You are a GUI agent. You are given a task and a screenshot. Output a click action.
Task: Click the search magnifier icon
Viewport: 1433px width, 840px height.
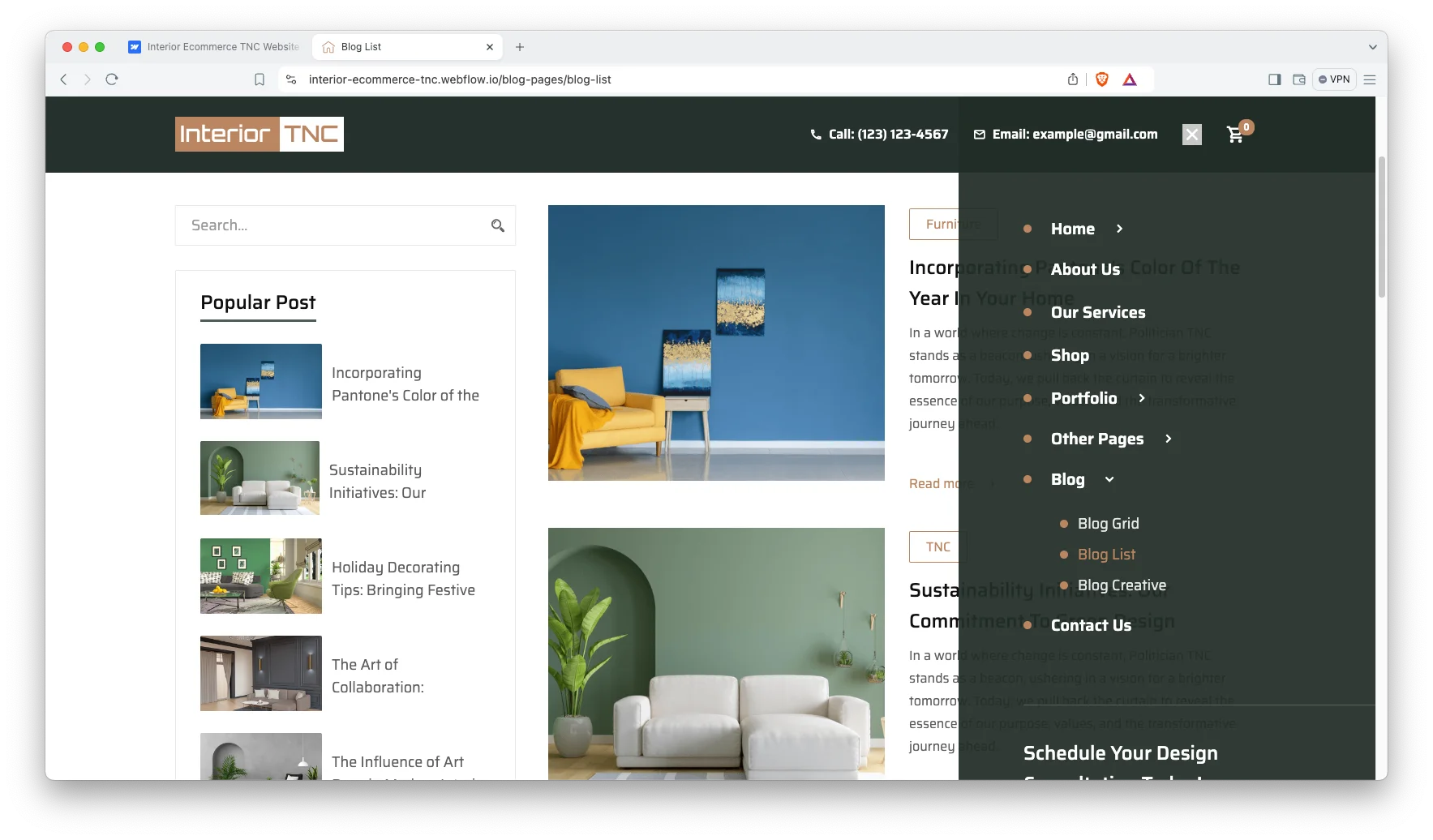click(498, 225)
